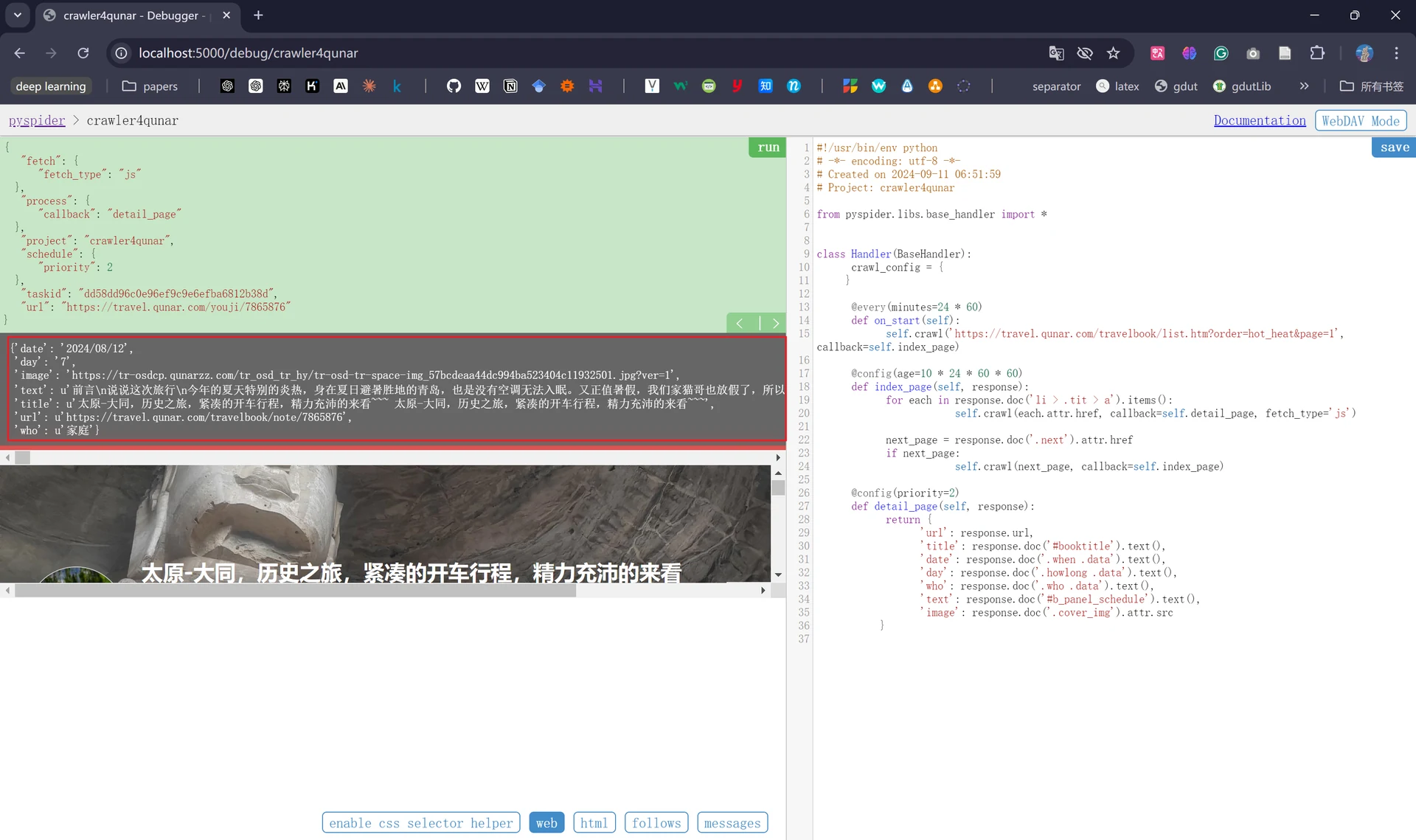Click the camera screenshot extension
Screen dimensions: 1416x840
1253,53
